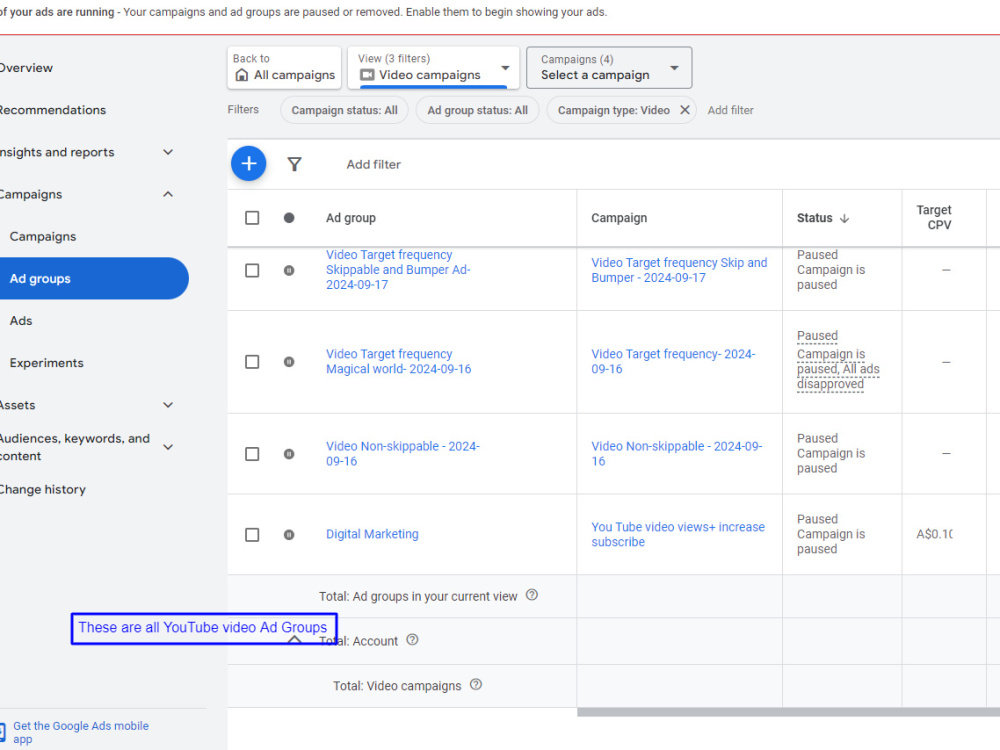
Task: Select the Campaigns sub-item in sidebar
Action: (43, 236)
